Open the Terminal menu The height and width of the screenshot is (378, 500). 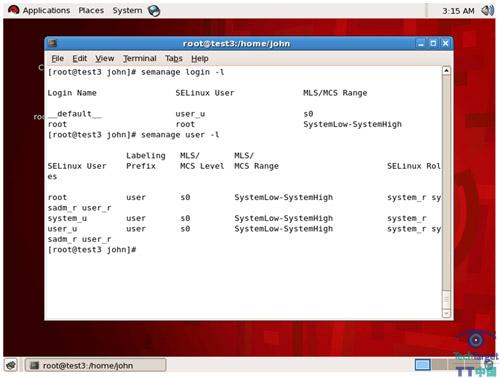(x=140, y=59)
